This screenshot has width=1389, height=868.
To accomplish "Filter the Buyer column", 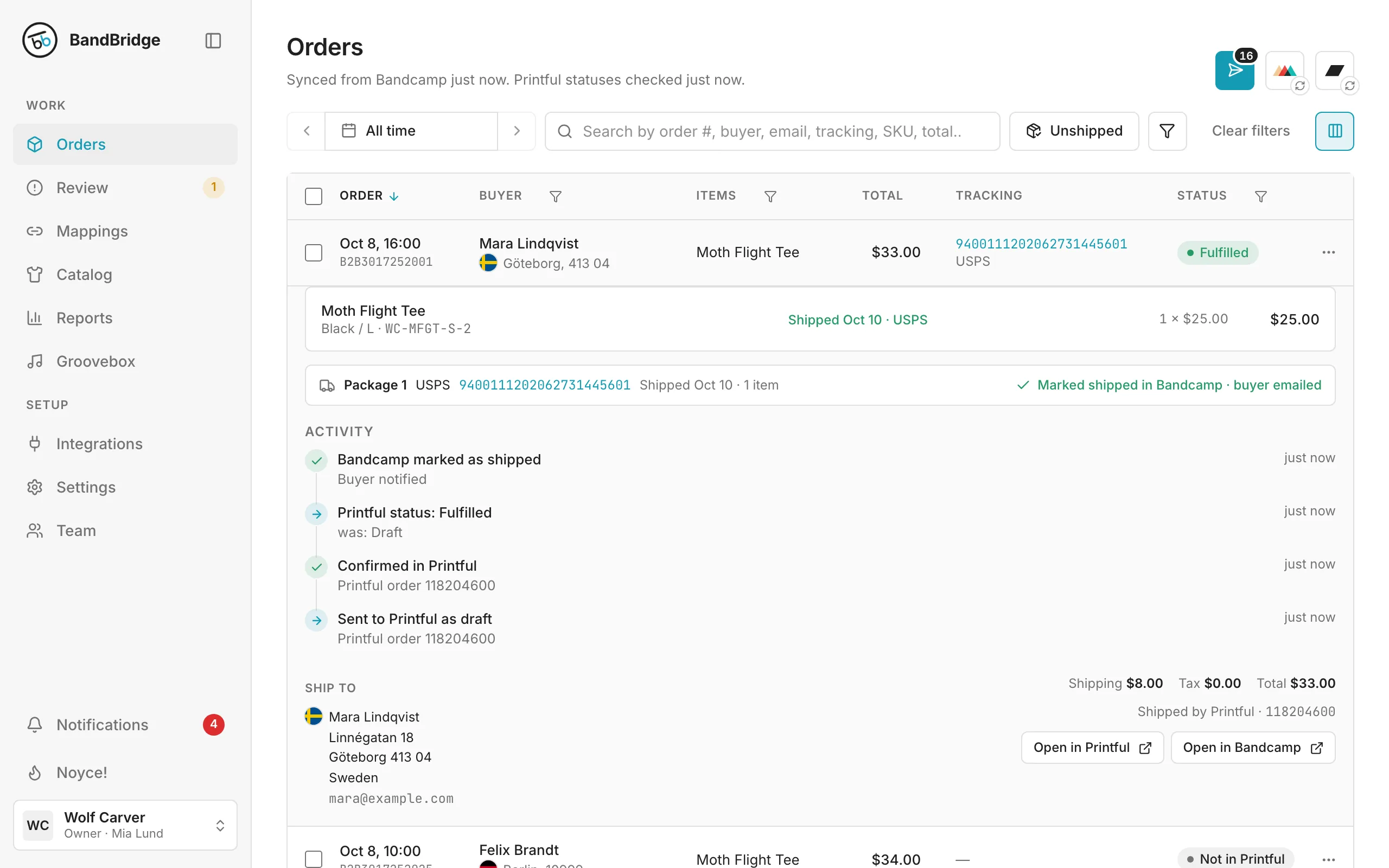I will click(x=555, y=196).
